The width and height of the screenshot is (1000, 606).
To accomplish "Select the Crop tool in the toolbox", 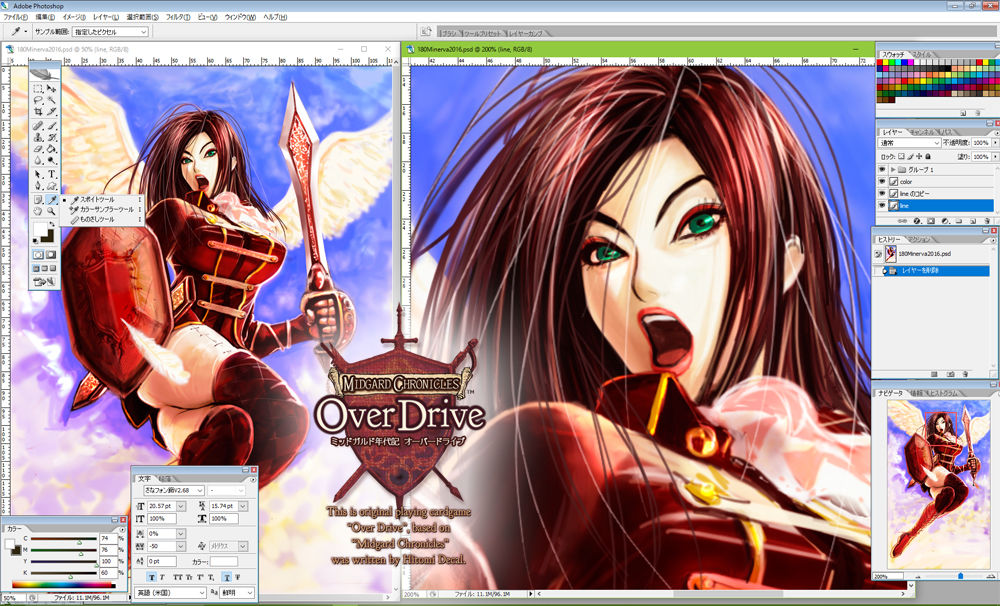I will (38, 111).
